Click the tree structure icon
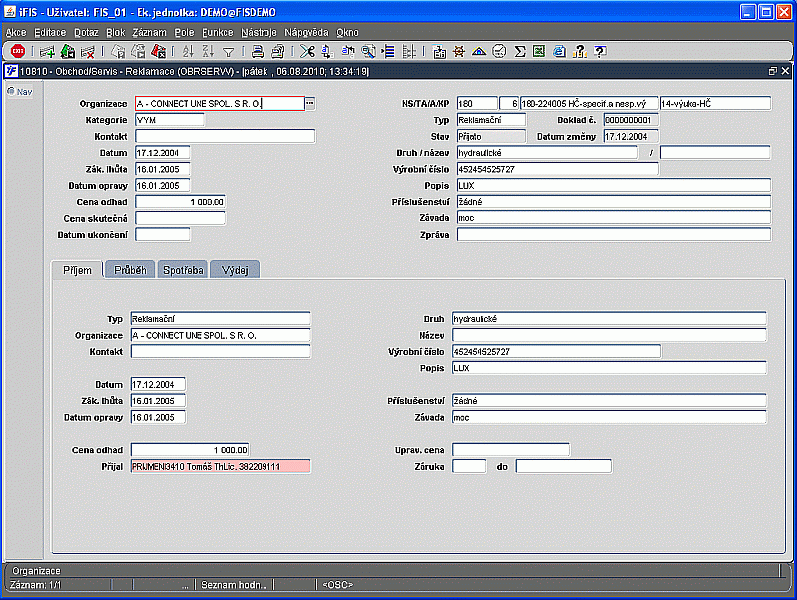The image size is (797, 600). point(409,51)
